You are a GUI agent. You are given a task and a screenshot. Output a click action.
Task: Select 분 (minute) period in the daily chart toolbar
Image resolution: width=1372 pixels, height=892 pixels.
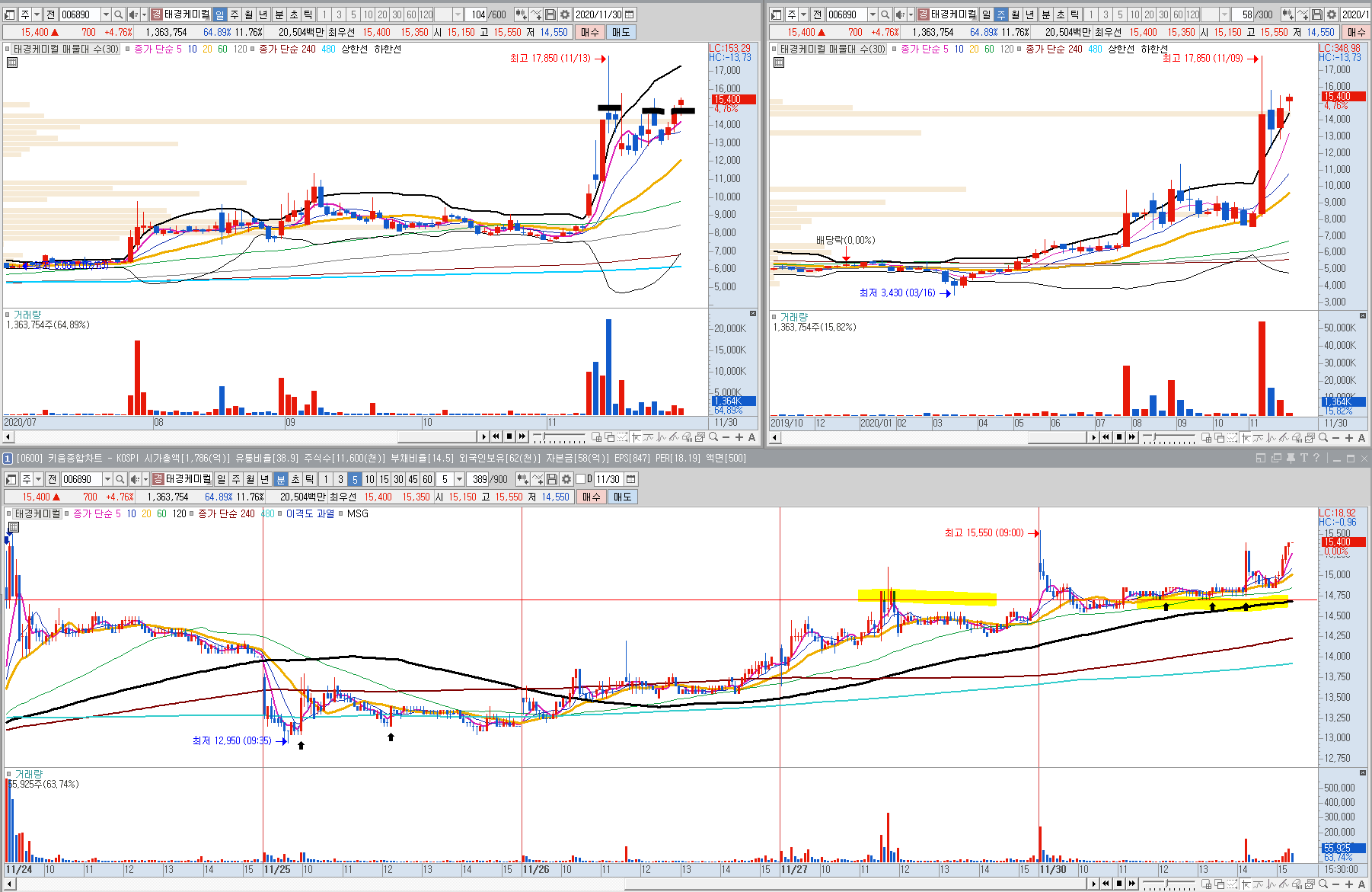click(279, 14)
